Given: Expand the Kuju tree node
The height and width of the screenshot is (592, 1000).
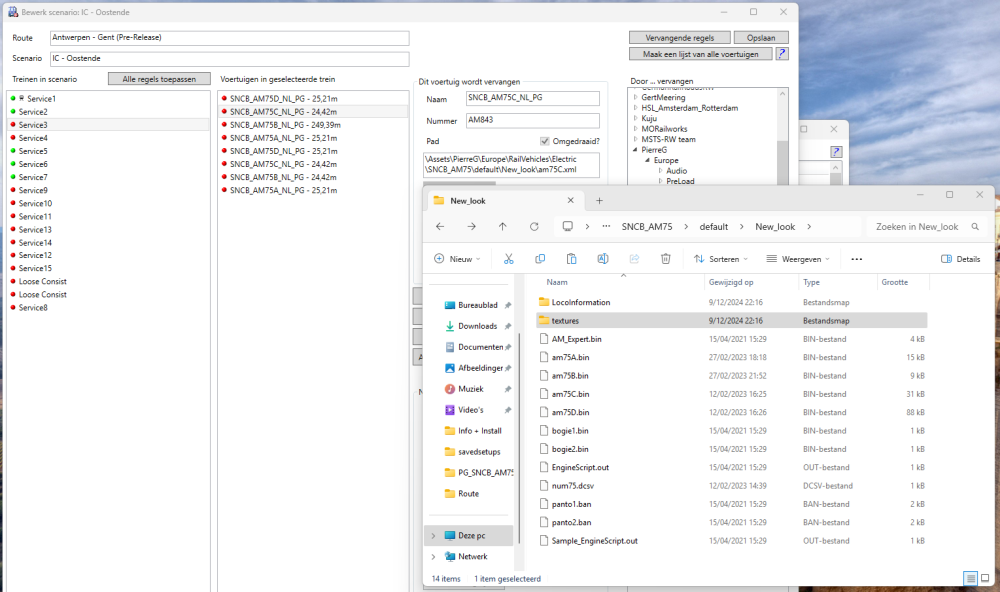Looking at the screenshot, I should [x=635, y=118].
